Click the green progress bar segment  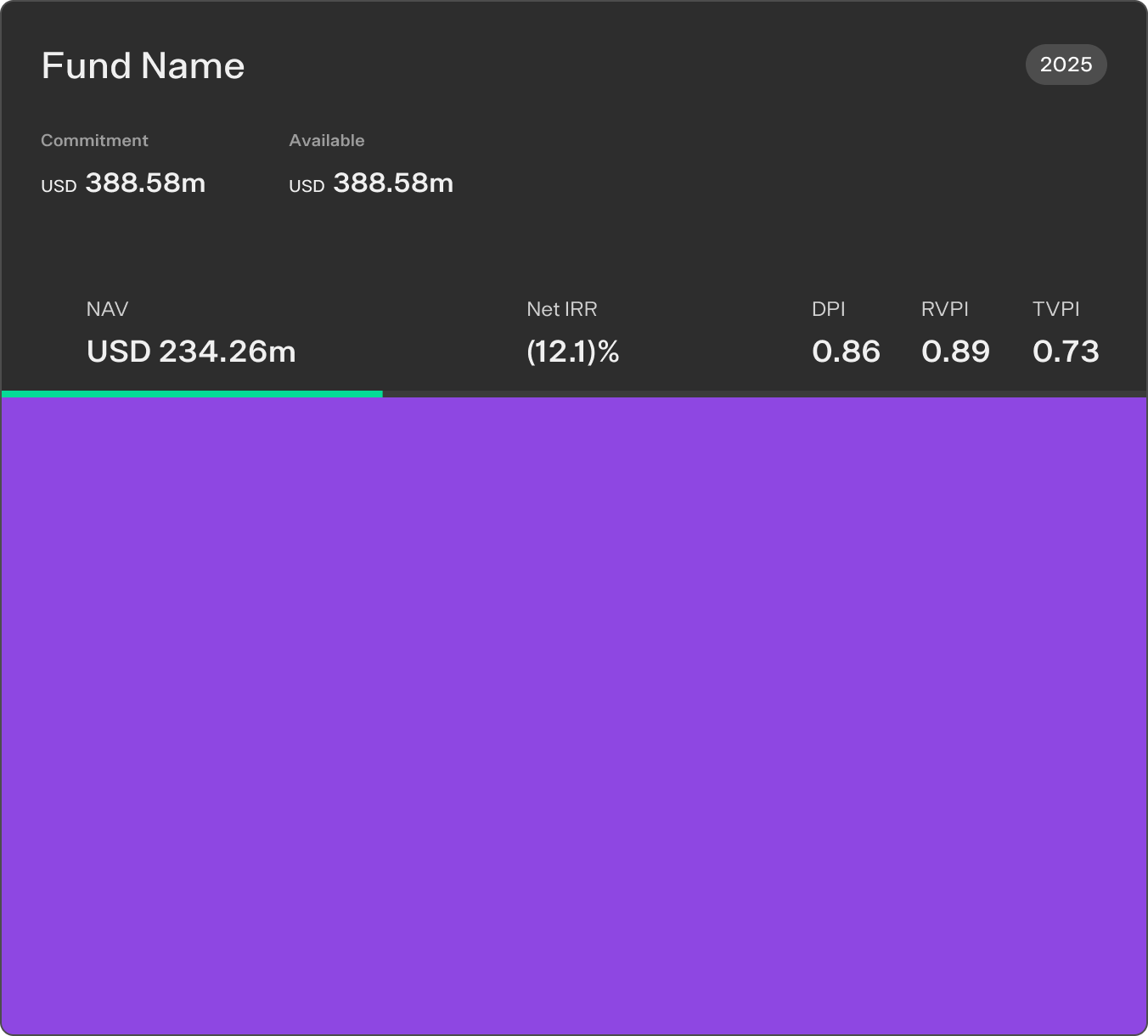pos(192,394)
